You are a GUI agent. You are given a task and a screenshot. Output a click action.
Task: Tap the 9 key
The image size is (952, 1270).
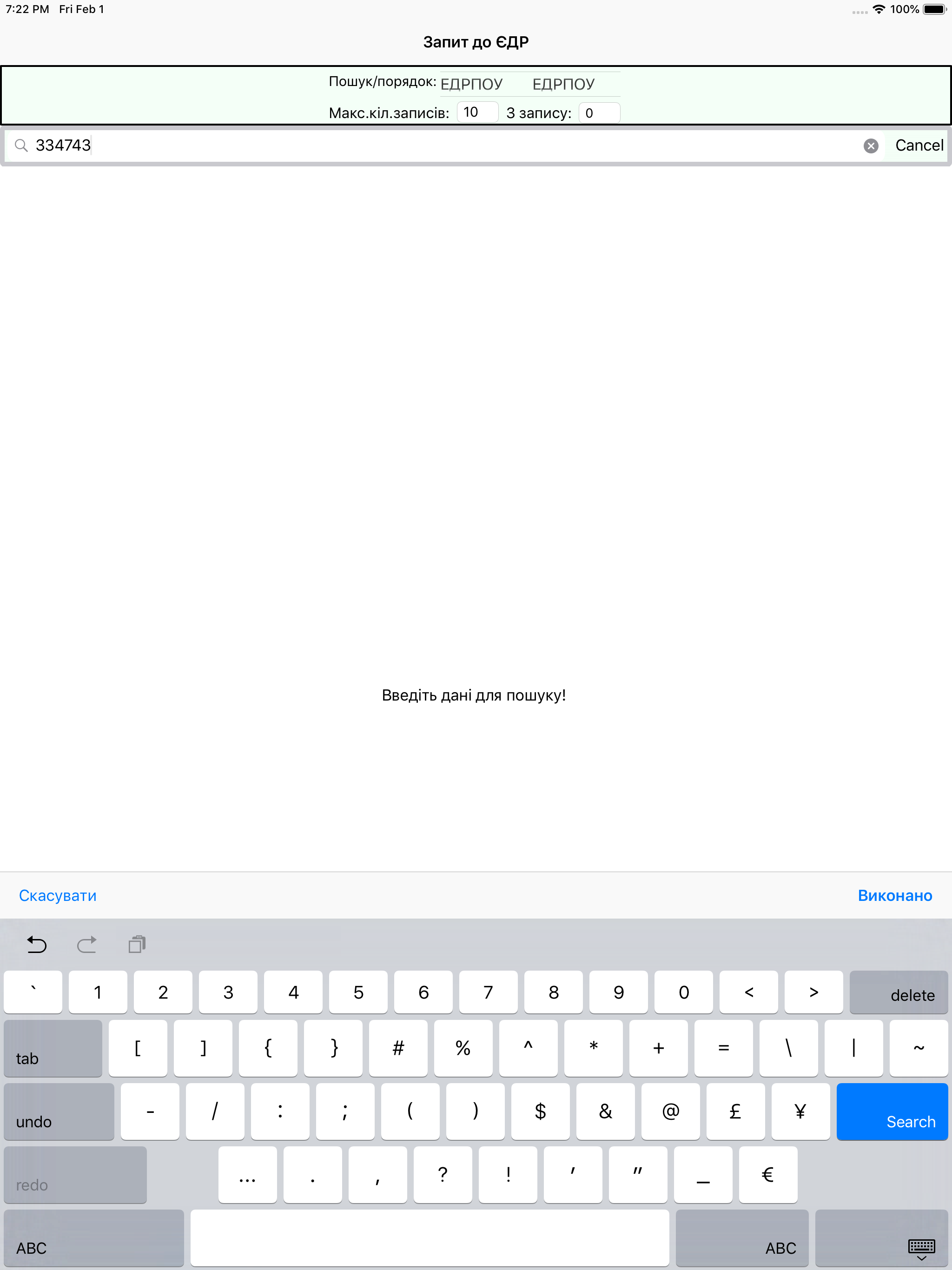click(x=618, y=992)
